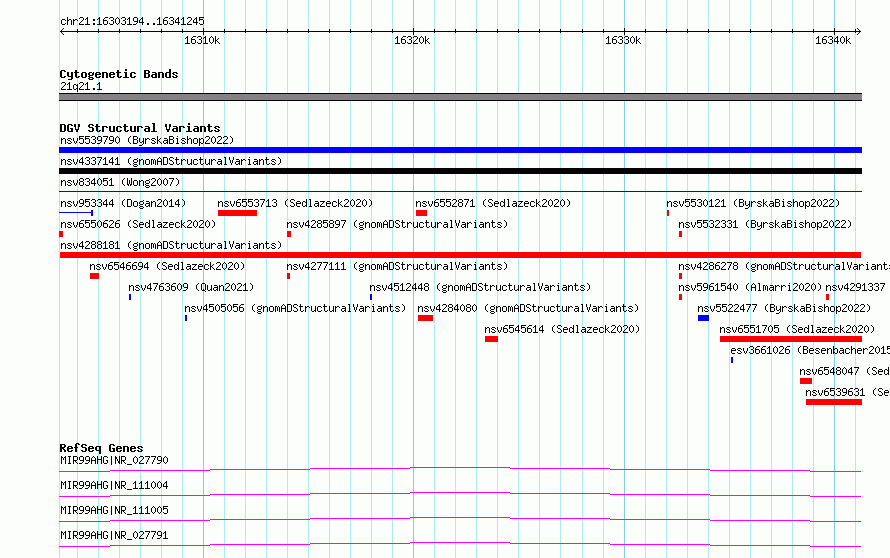Image resolution: width=890 pixels, height=558 pixels.
Task: Click nsv5961540 (Almarri2020) label
Action: (750, 287)
